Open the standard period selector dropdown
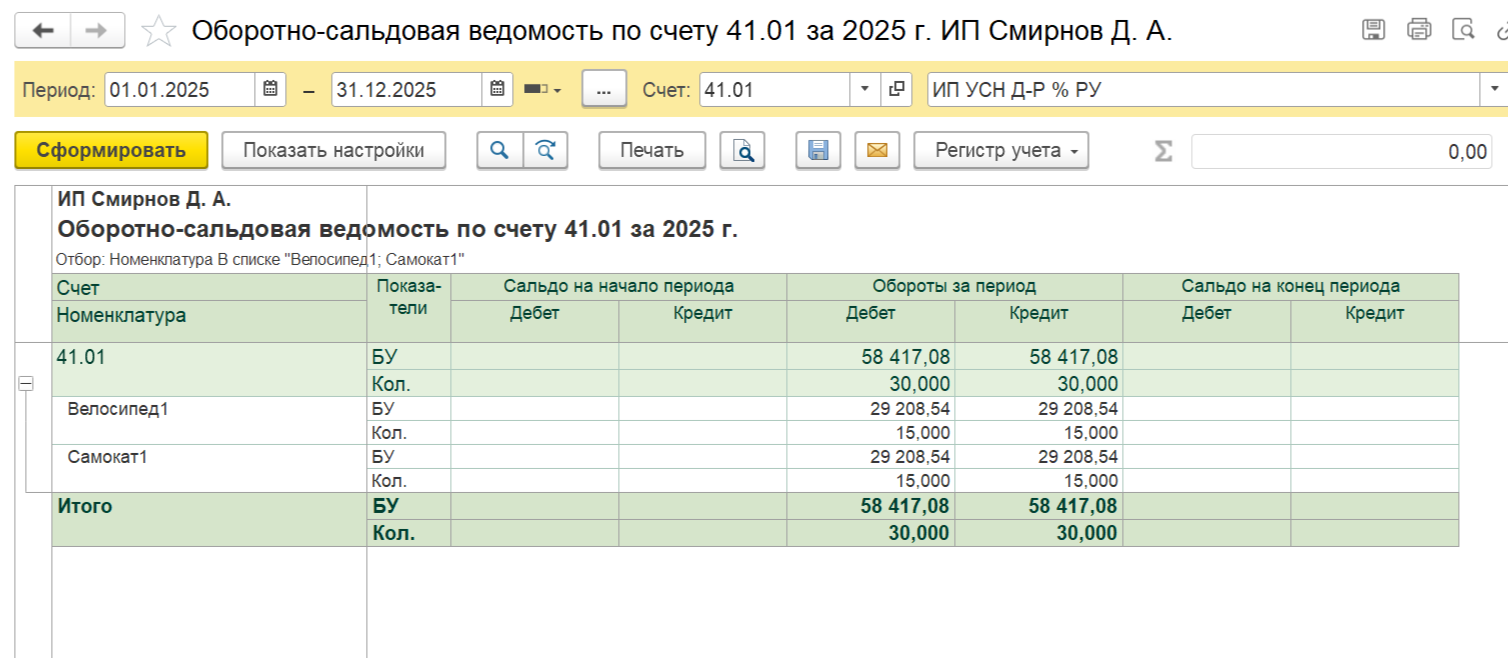Viewport: 1508px width, 658px height. tap(543, 90)
